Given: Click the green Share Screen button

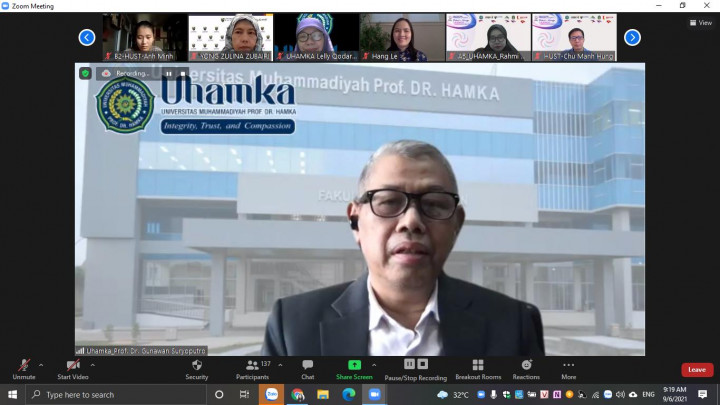Looking at the screenshot, I should tap(354, 370).
